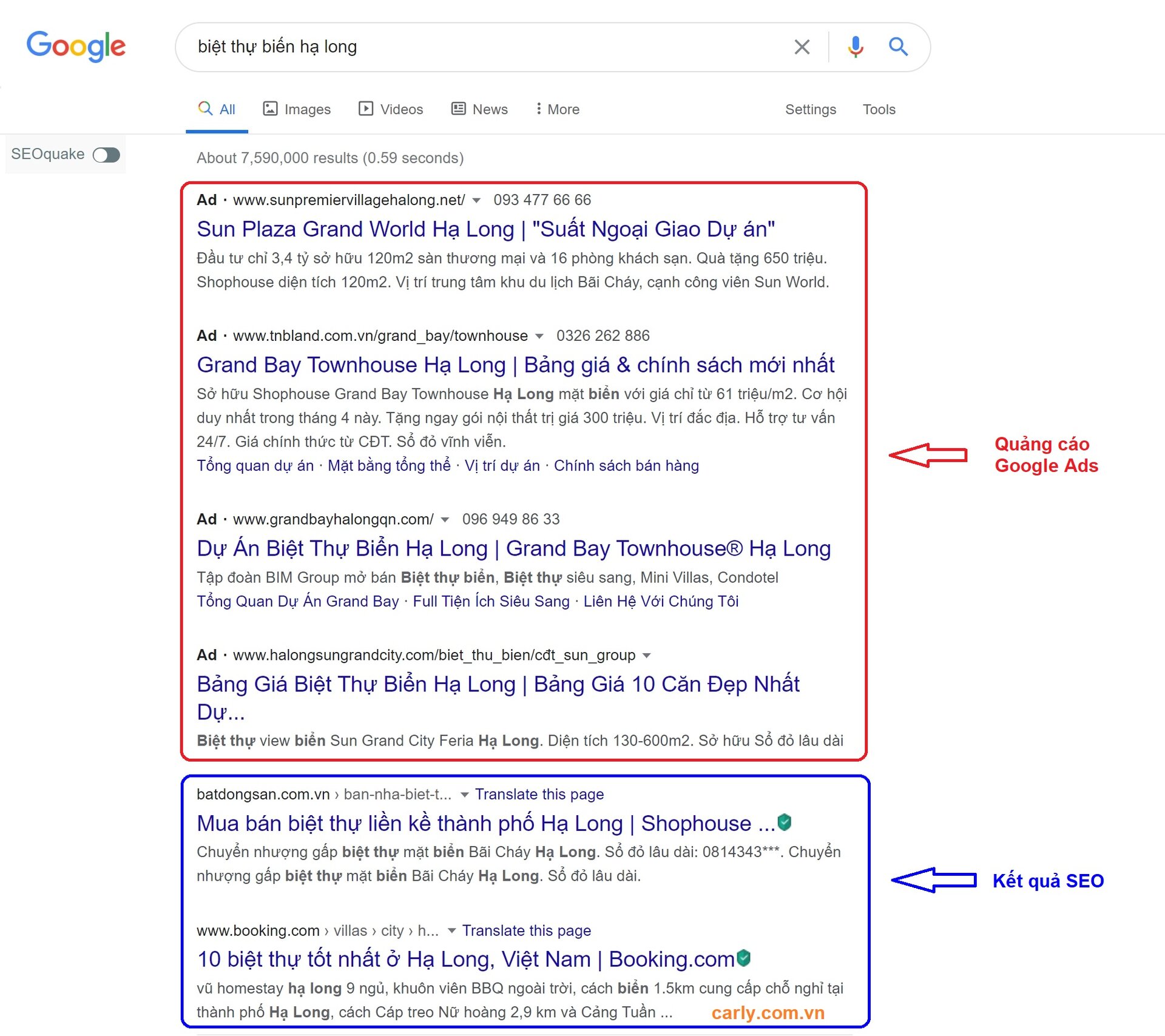The image size is (1165, 1036).
Task: Click the Videos tab play icon
Action: pyautogui.click(x=365, y=109)
